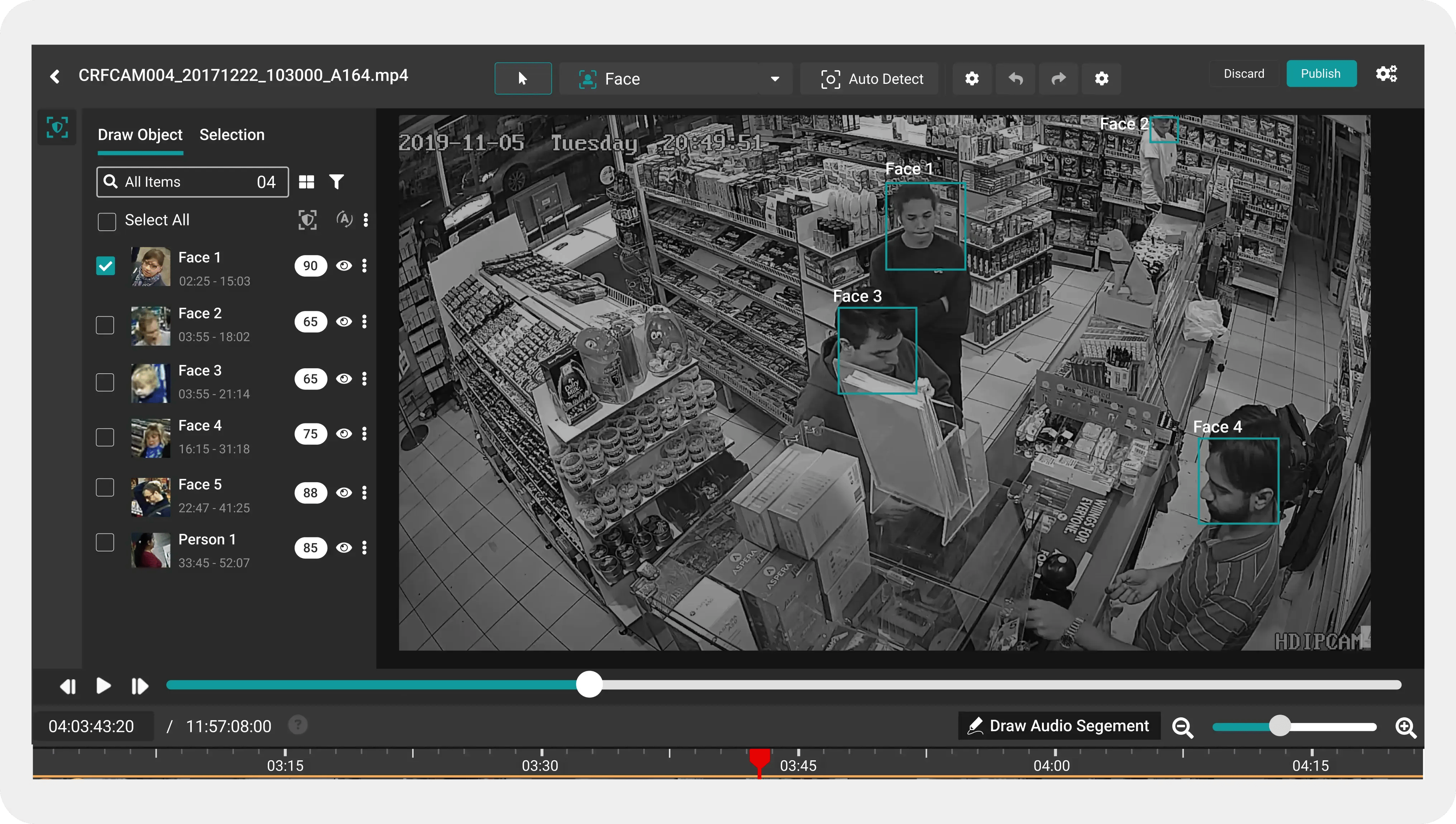
Task: Click the Face 4 score badge 75
Action: click(310, 433)
